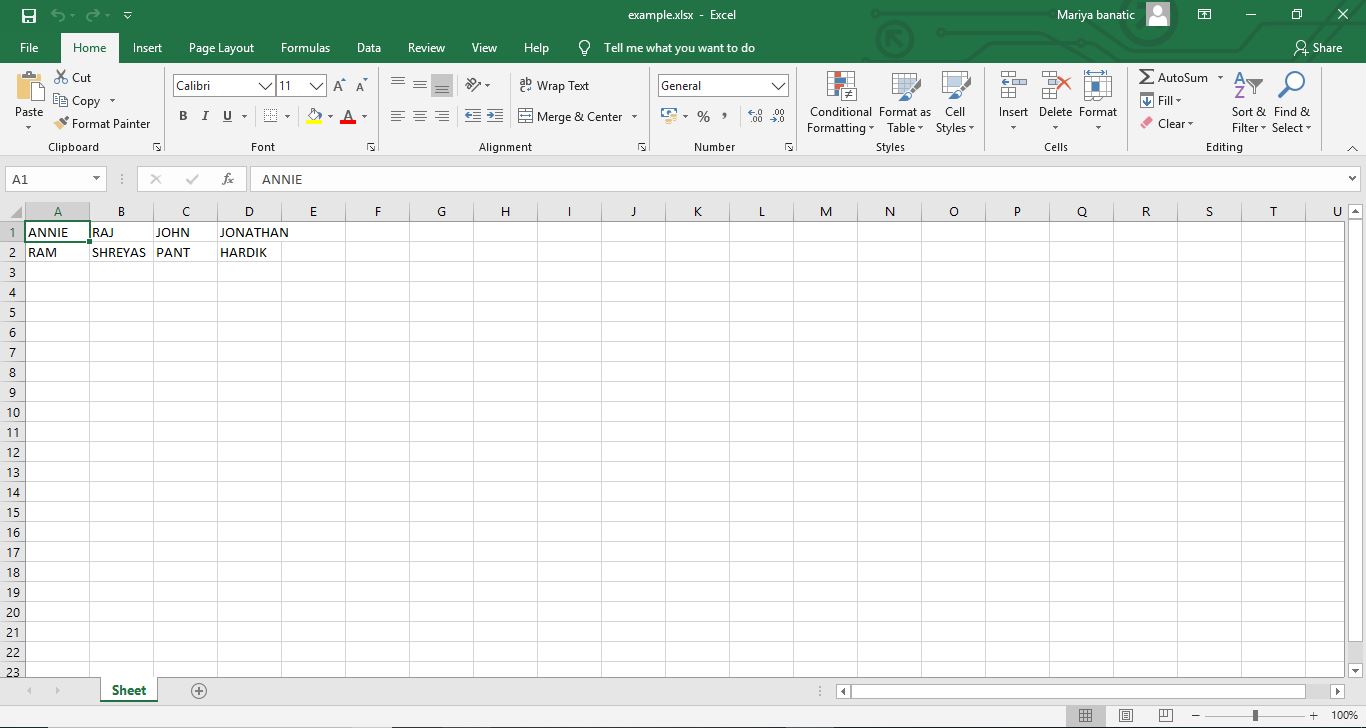Activate the Format Painter brush
This screenshot has width=1366, height=728.
point(102,123)
